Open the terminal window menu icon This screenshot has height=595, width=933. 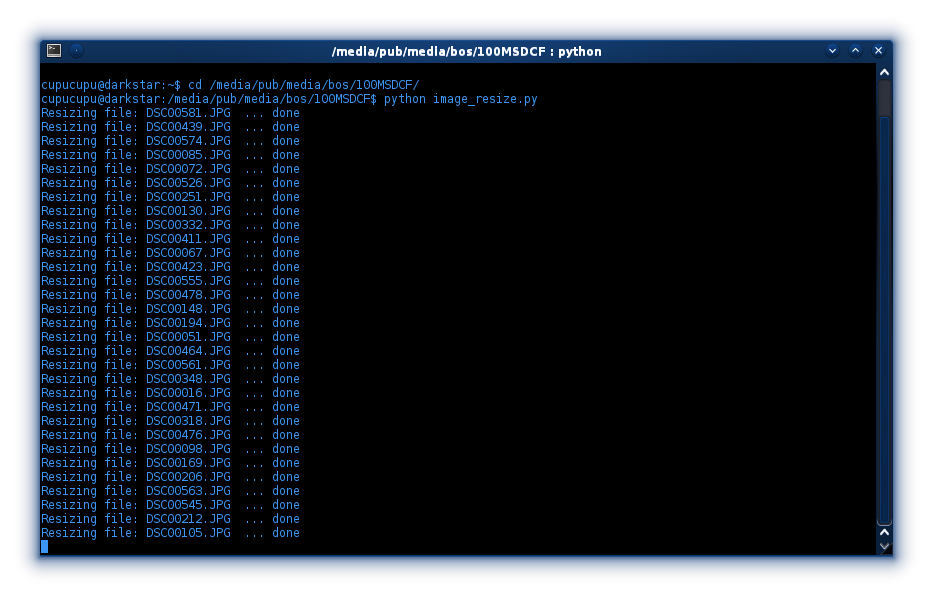(x=54, y=51)
